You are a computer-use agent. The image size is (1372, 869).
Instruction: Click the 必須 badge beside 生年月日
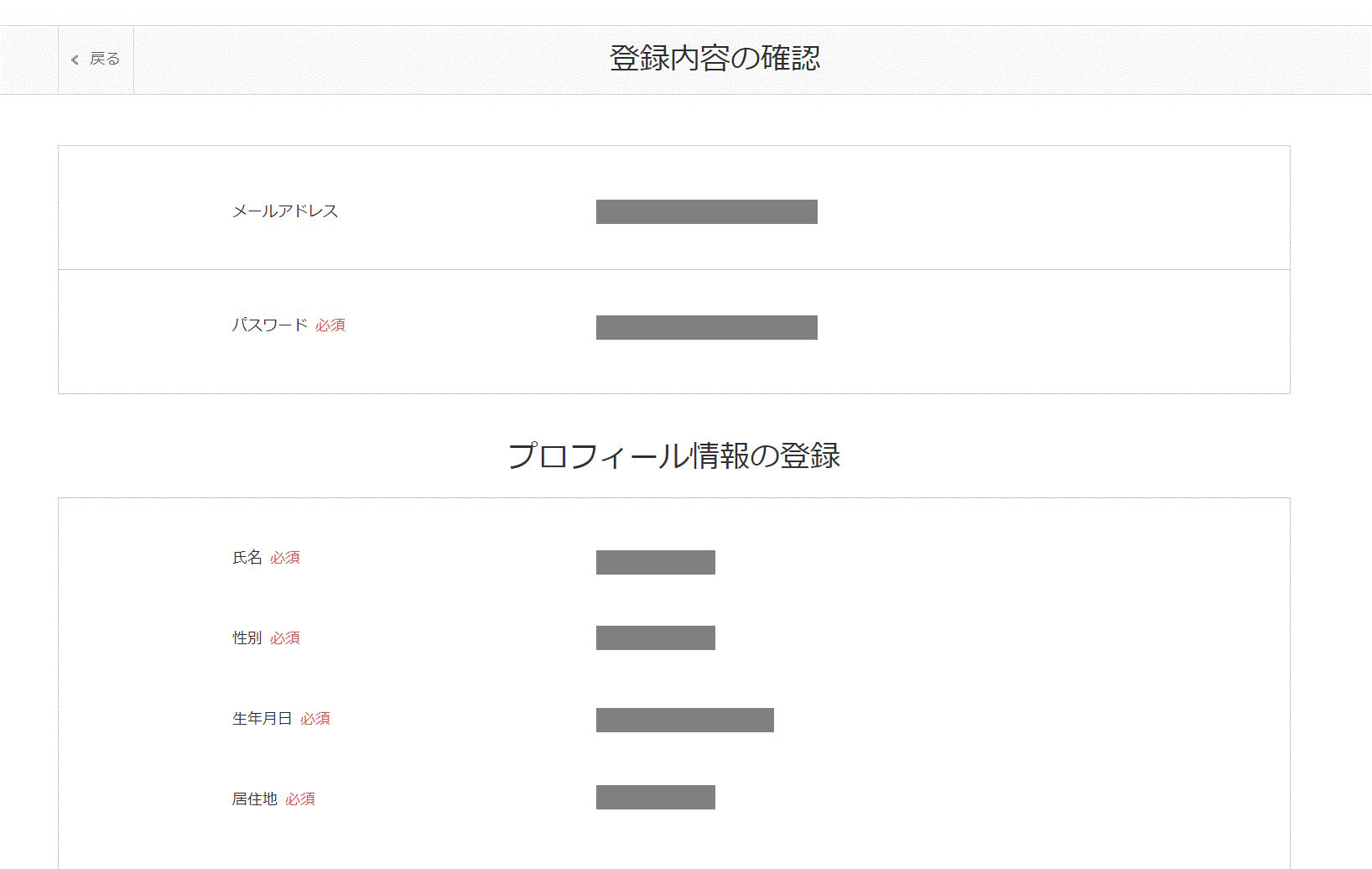pyautogui.click(x=315, y=719)
